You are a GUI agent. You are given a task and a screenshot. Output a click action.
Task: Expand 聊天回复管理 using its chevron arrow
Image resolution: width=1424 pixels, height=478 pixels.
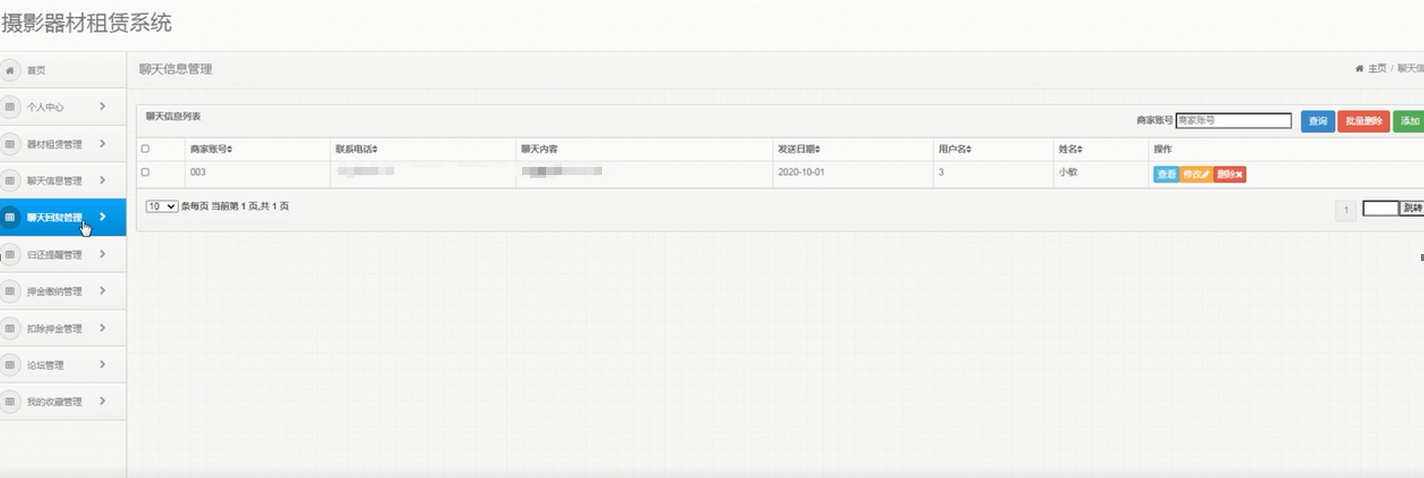click(x=102, y=216)
